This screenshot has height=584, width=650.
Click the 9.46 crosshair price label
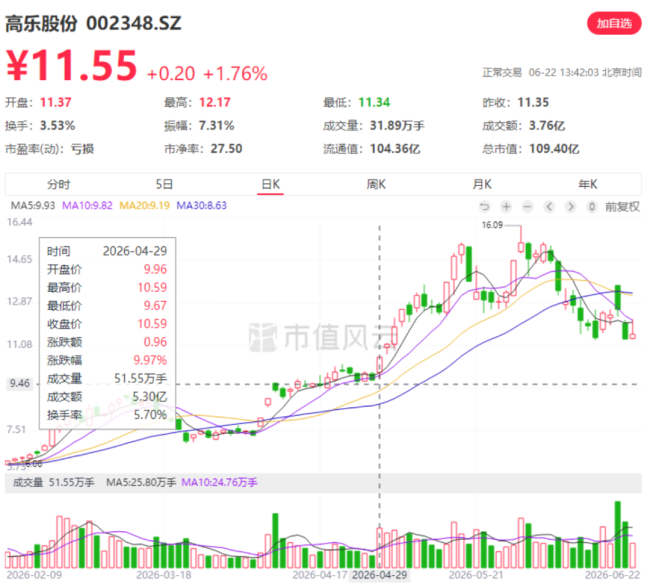click(19, 384)
